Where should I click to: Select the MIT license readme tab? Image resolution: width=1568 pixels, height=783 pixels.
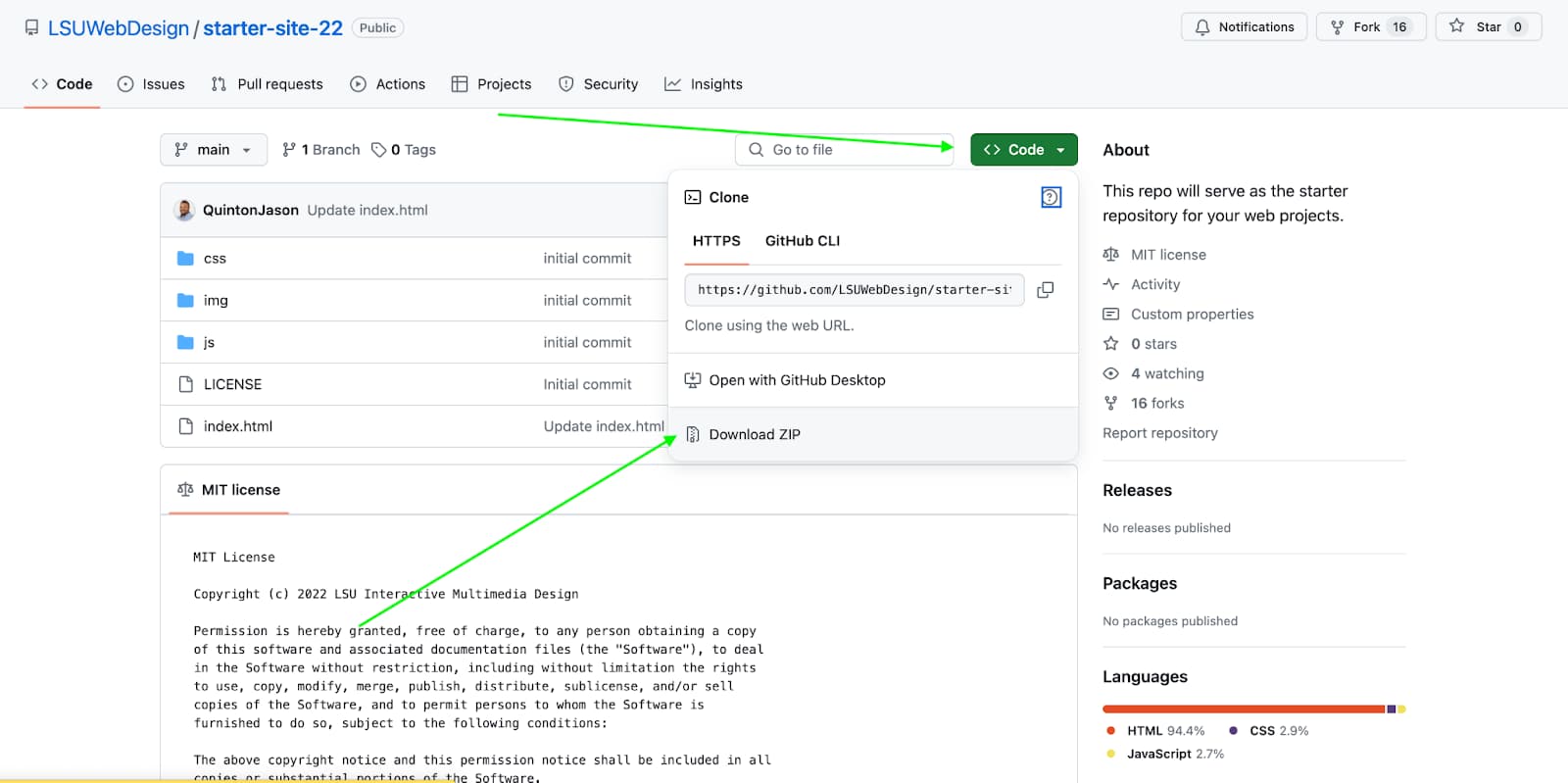click(228, 490)
